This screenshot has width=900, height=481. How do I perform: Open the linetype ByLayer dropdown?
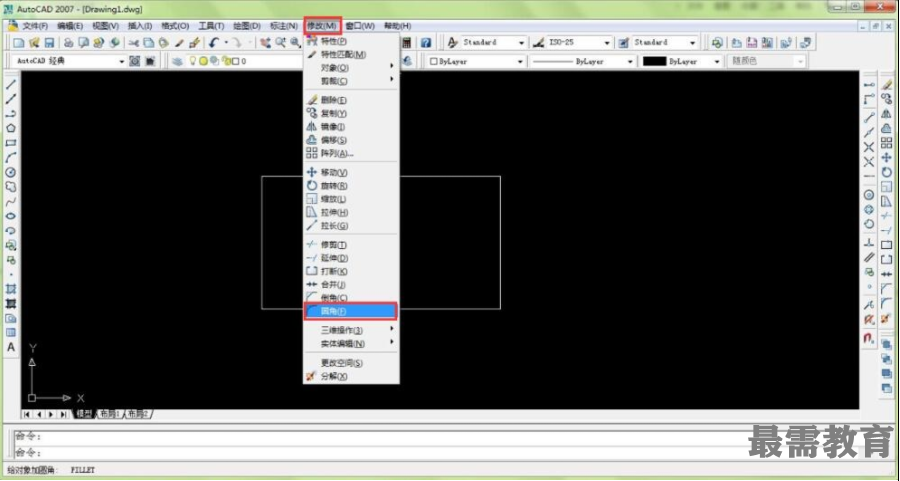(x=630, y=61)
